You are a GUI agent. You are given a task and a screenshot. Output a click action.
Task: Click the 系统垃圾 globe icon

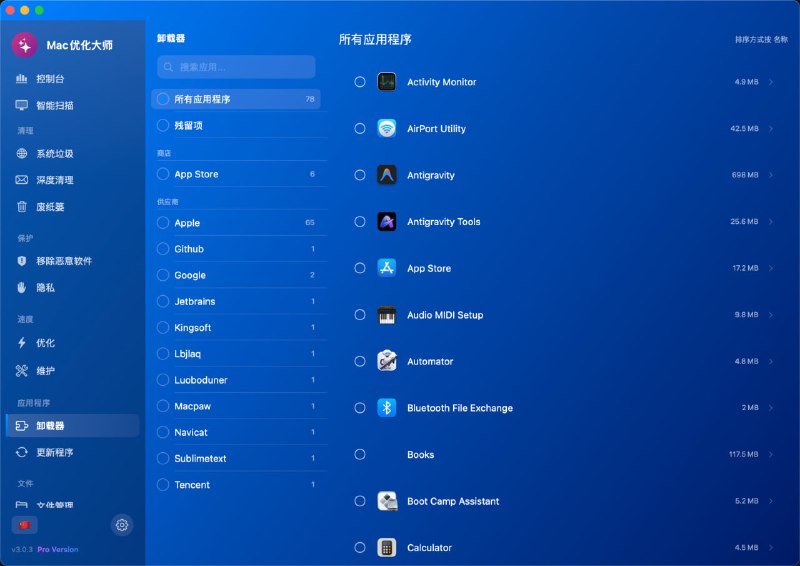(x=21, y=154)
